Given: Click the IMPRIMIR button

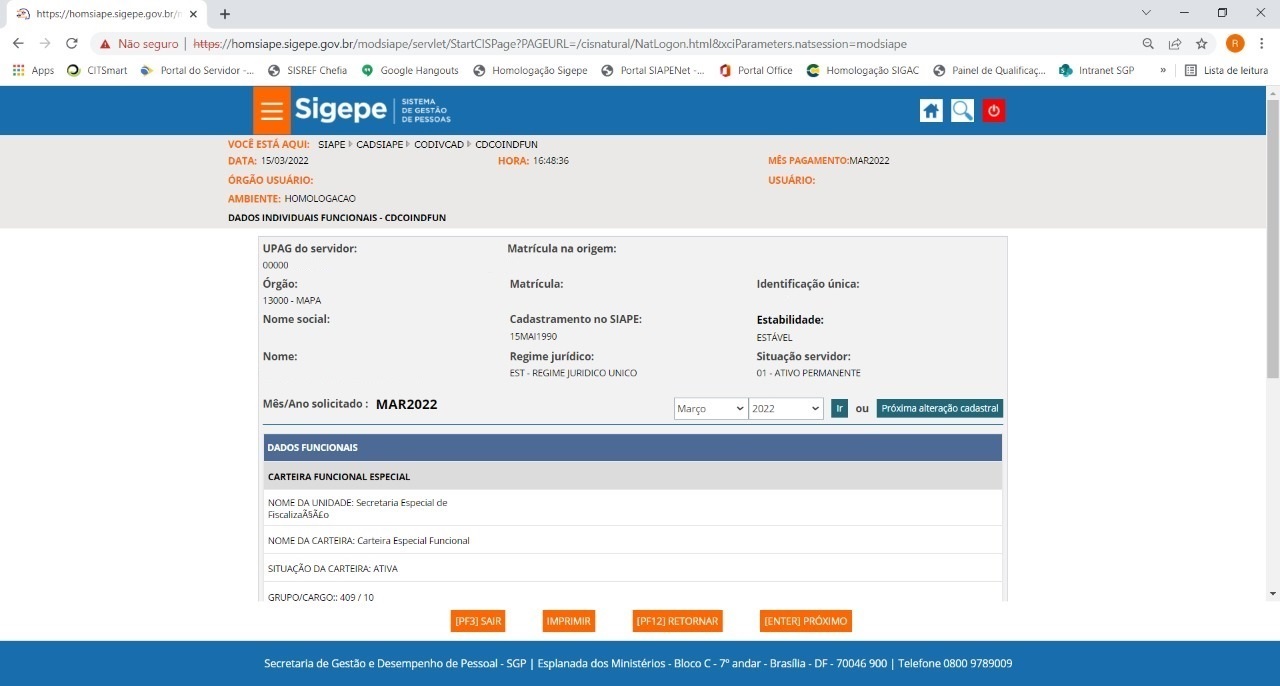Looking at the screenshot, I should coord(568,621).
